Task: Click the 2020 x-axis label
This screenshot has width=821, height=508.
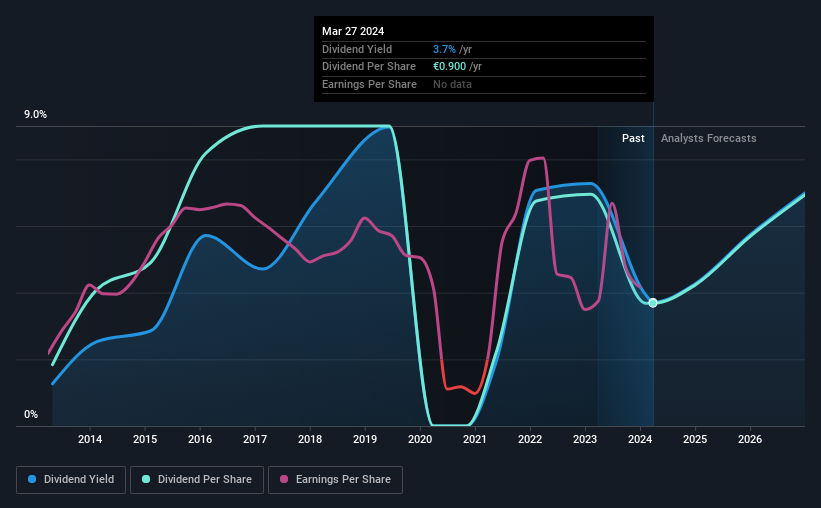Action: pyautogui.click(x=420, y=439)
